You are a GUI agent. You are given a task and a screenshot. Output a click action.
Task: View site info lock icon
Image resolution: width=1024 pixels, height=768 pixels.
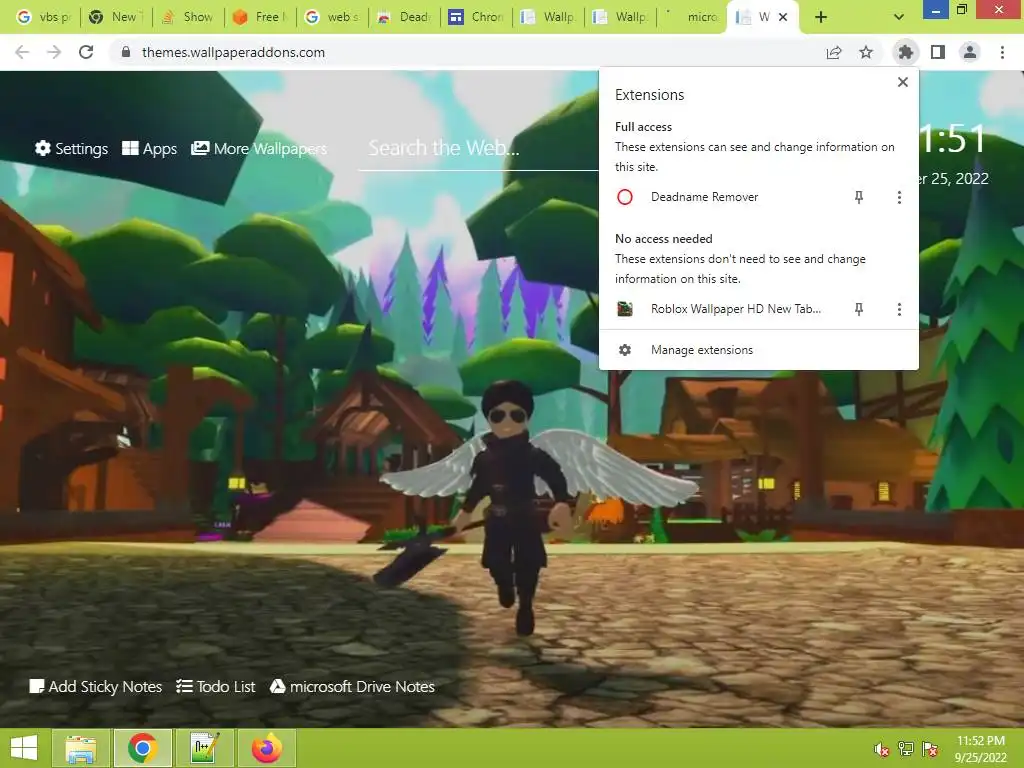click(126, 52)
